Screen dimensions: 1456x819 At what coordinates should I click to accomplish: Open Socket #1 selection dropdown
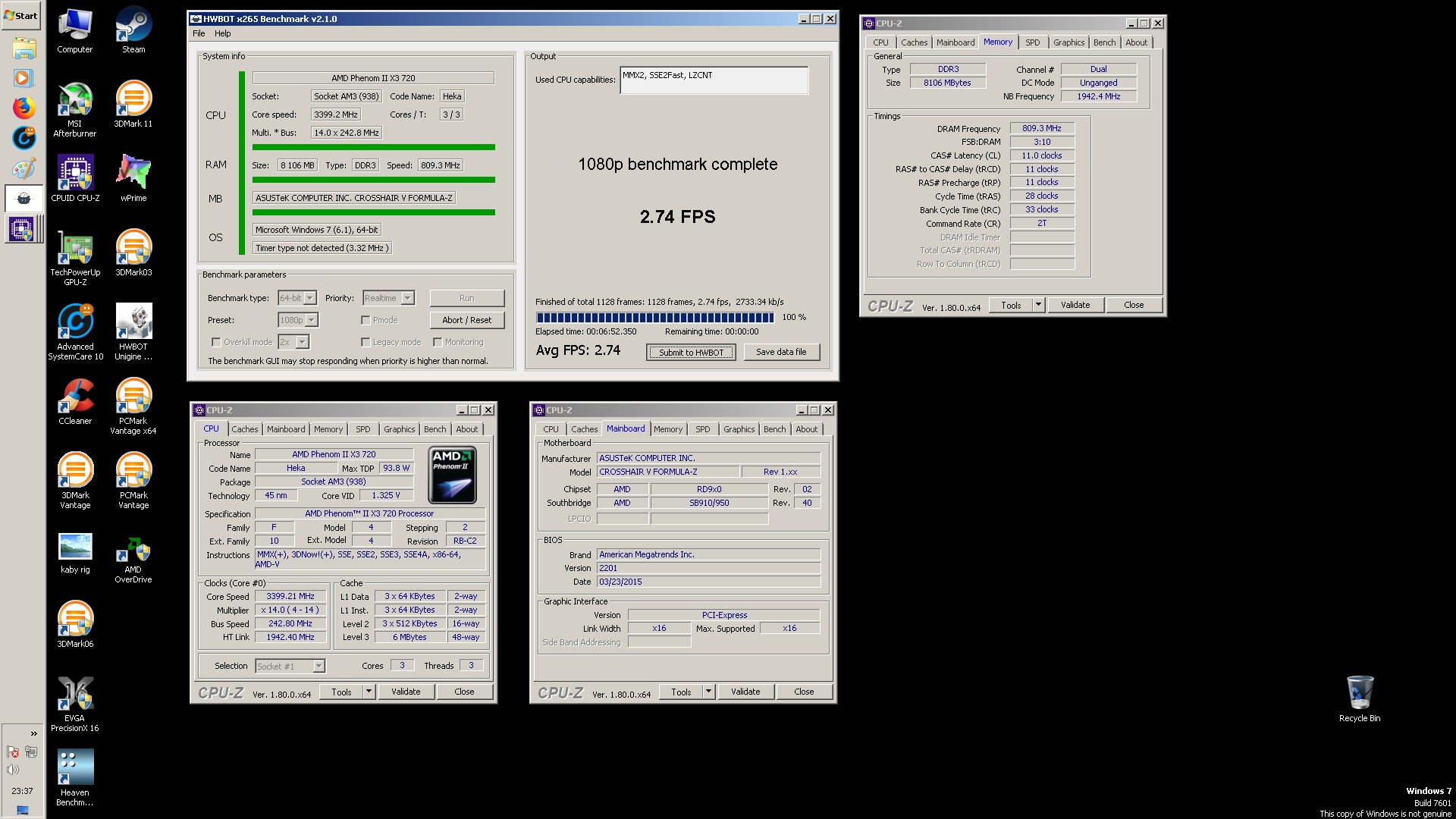click(x=290, y=666)
